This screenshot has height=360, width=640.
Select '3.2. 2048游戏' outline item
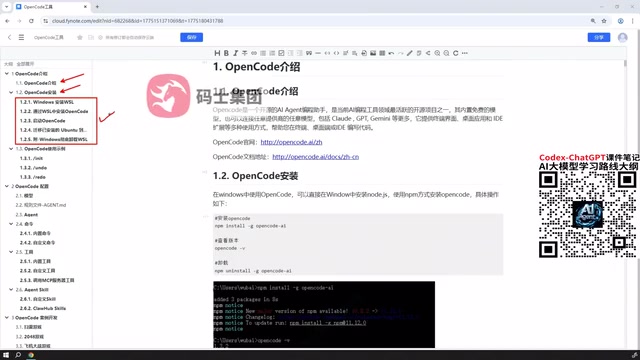[x=29, y=337]
